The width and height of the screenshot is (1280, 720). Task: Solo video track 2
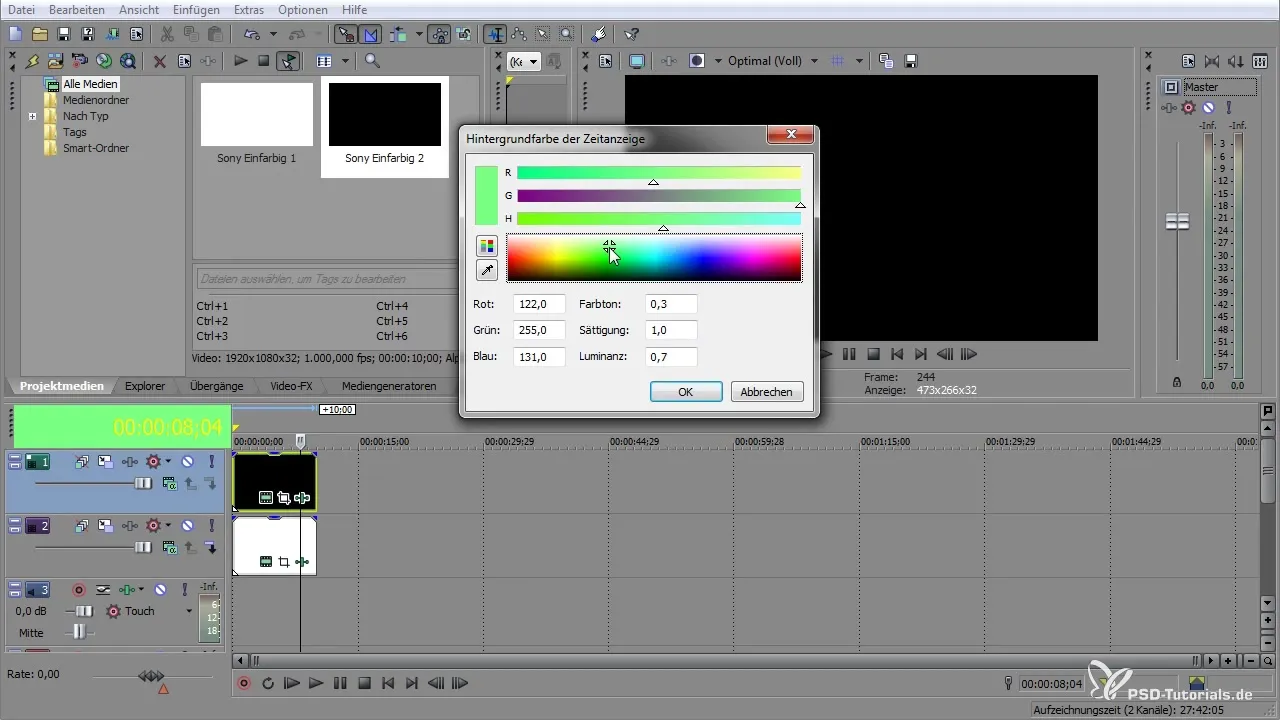[x=211, y=525]
